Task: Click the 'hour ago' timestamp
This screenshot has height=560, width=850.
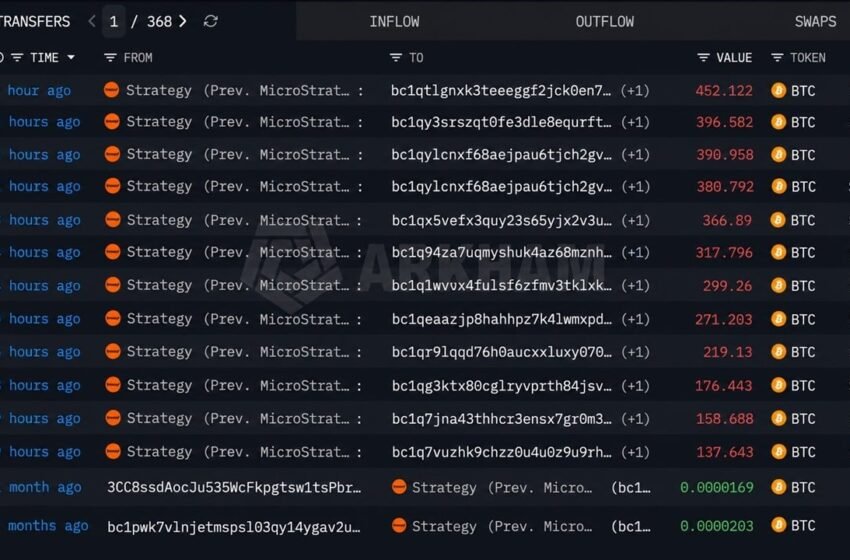Action: (39, 91)
